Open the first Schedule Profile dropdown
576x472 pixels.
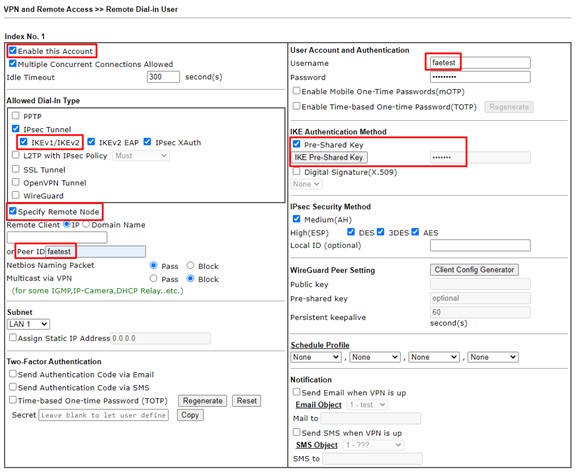click(x=316, y=357)
